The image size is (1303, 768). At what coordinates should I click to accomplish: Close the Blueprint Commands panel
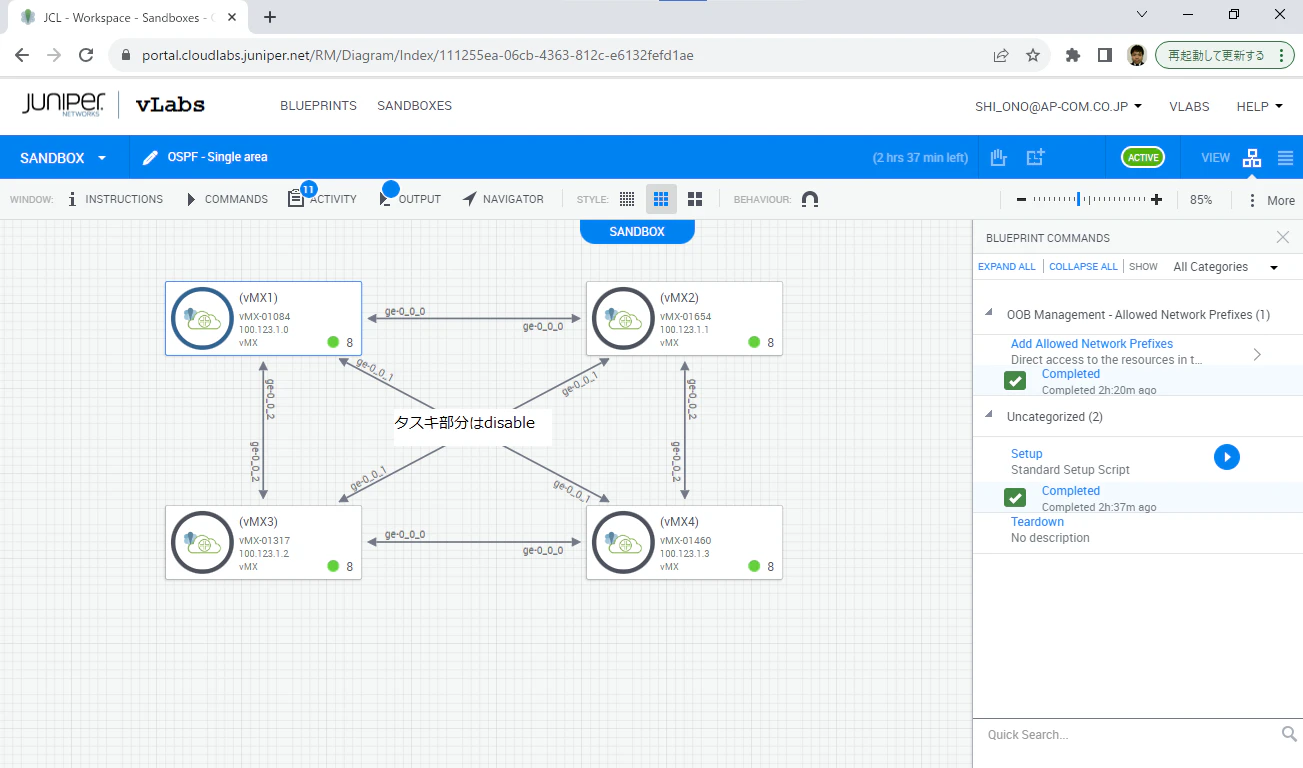[1283, 237]
